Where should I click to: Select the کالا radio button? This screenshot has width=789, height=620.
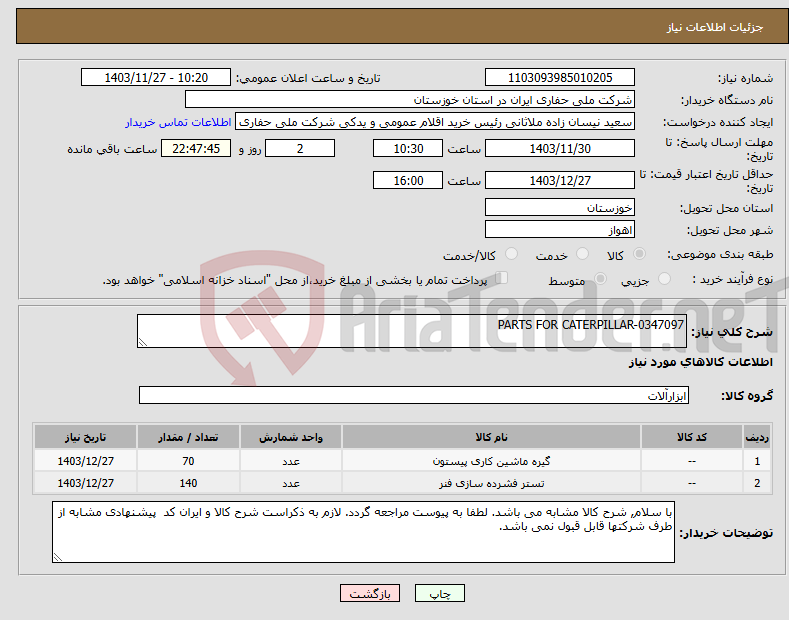[x=639, y=254]
